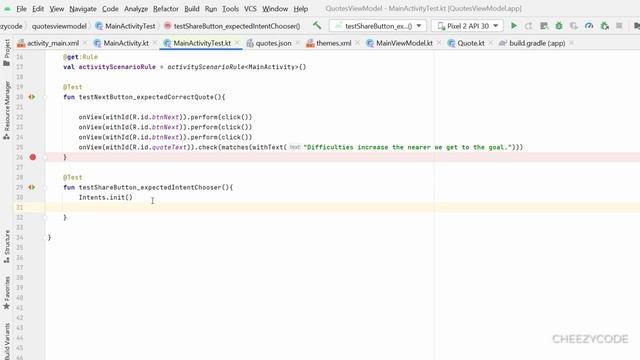The image size is (640, 360).
Task: Click run gutter icon for testNextButton_expectedCorrectQuote
Action: click(x=31, y=97)
